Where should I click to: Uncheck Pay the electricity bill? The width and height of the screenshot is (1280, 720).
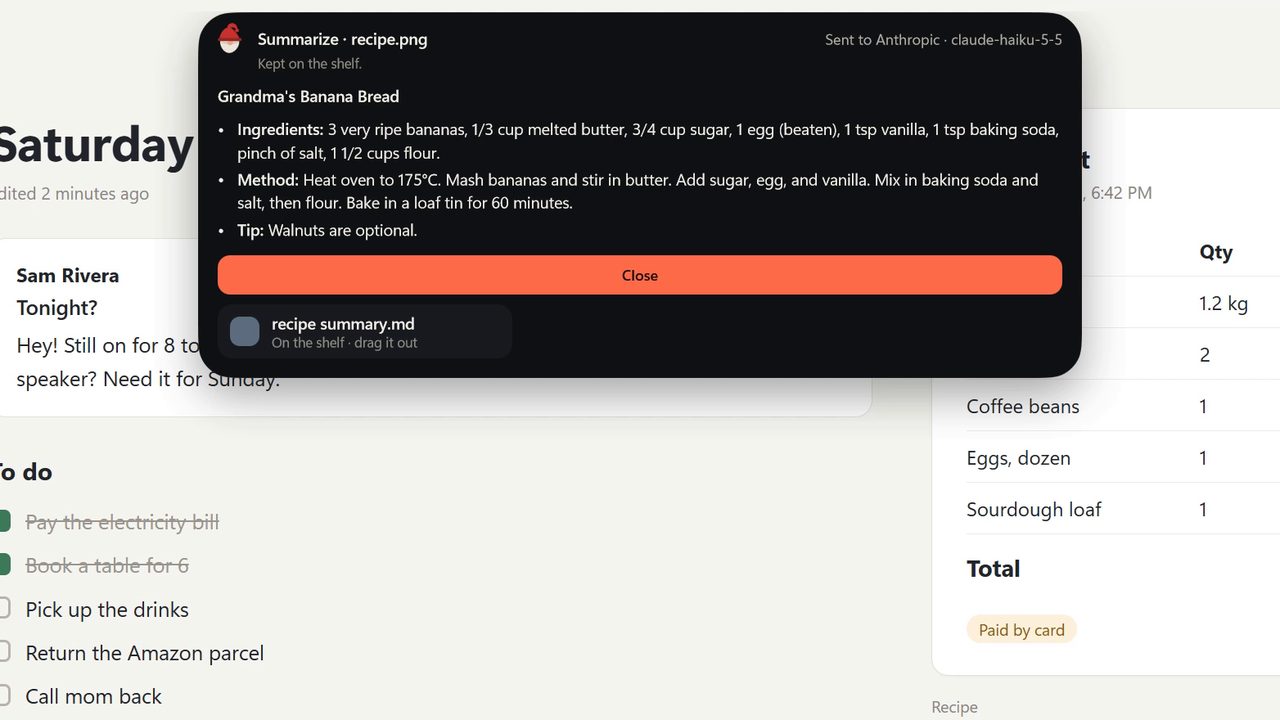(4, 522)
